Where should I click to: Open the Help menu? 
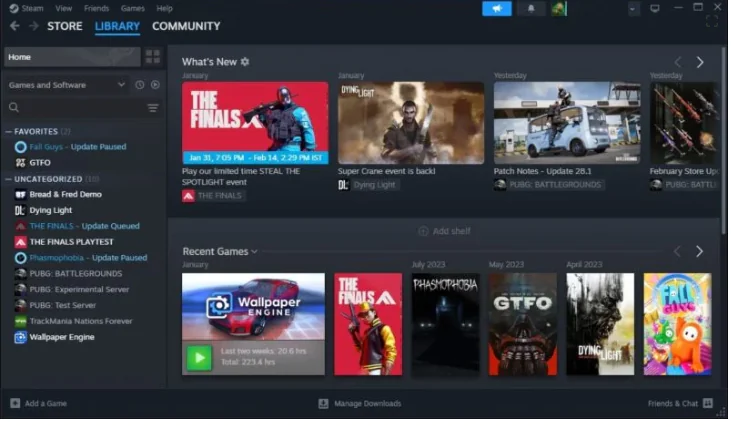click(164, 8)
